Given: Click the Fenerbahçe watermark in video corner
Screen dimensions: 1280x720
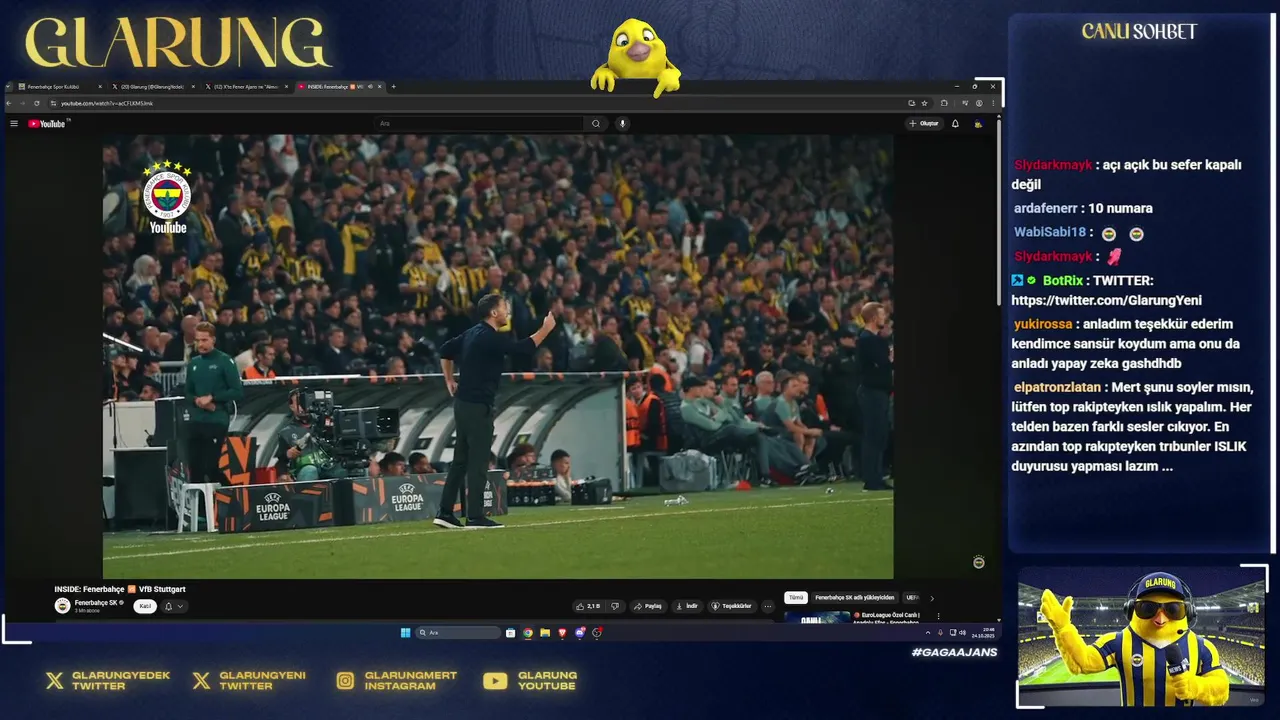Looking at the screenshot, I should point(979,562).
